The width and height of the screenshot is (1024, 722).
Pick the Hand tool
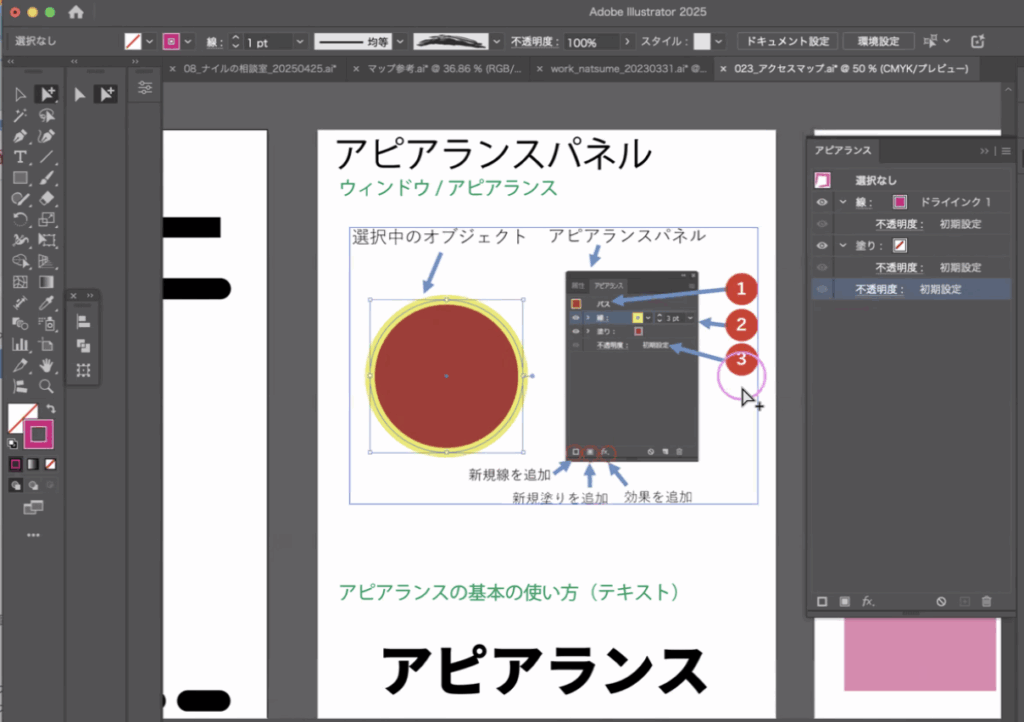pos(46,365)
